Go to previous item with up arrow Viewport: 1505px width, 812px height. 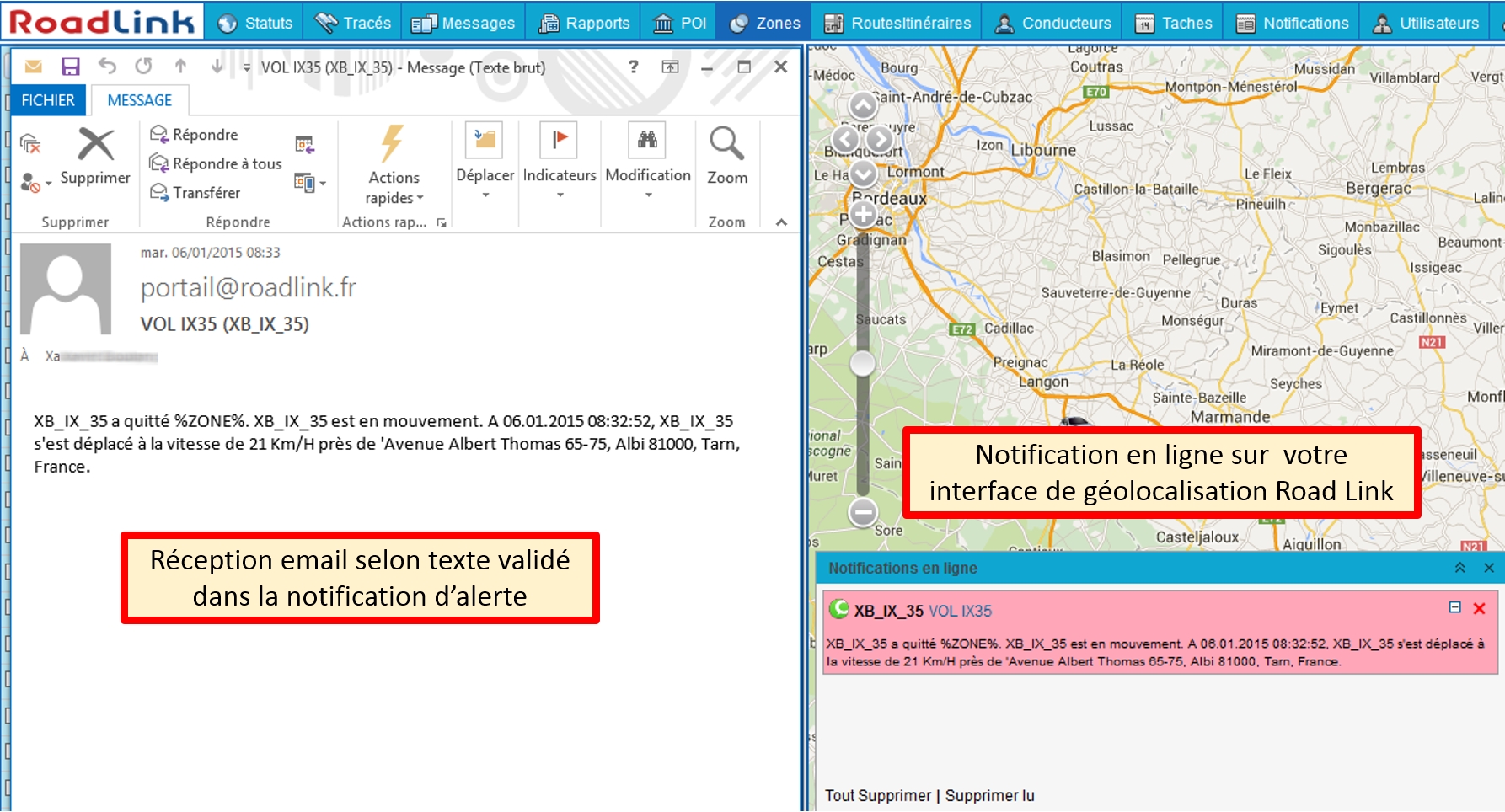click(180, 66)
